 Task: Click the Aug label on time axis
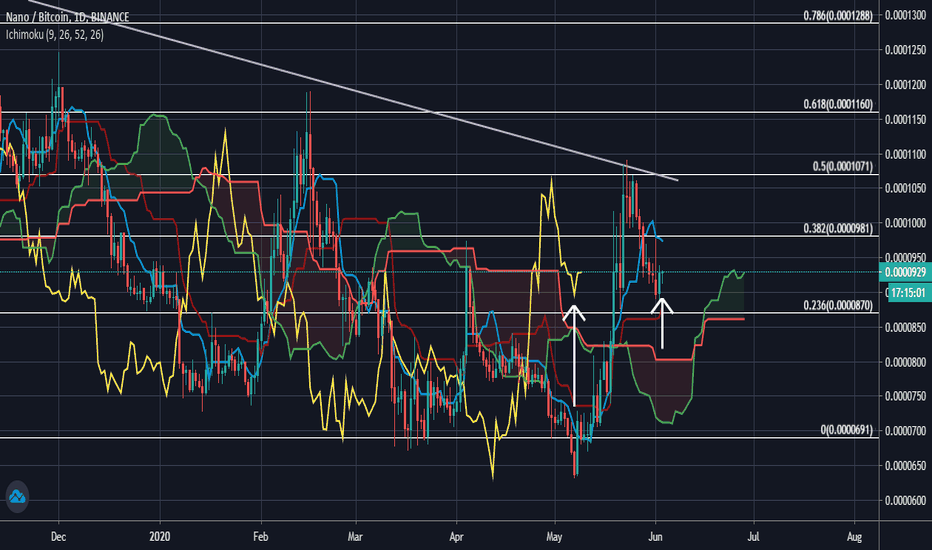coord(854,536)
